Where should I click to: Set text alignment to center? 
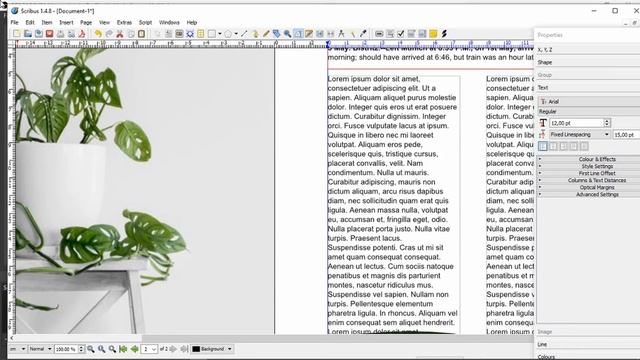coord(553,146)
